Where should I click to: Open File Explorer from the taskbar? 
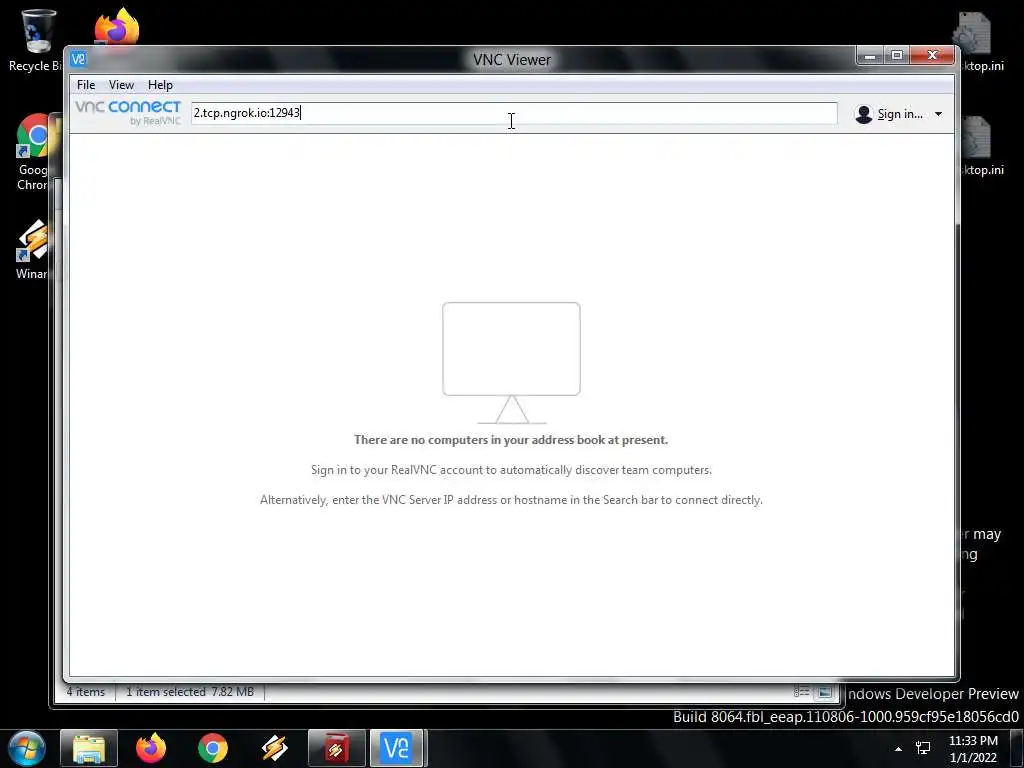coord(89,748)
